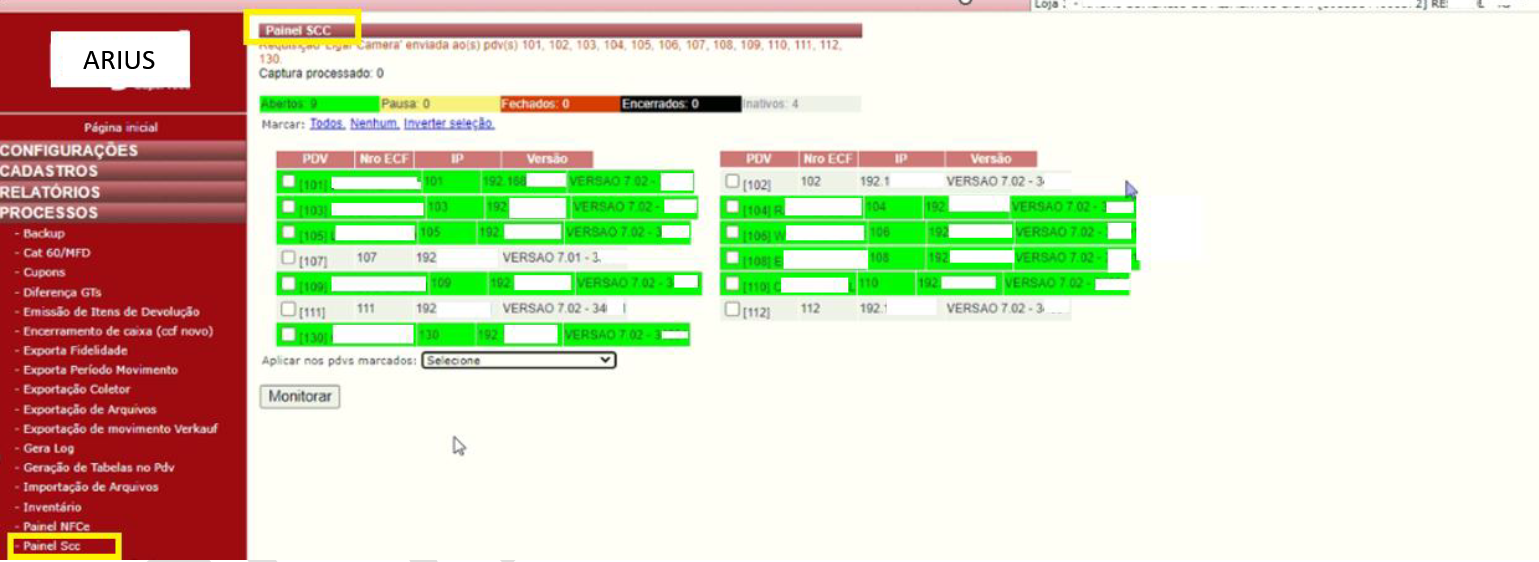Enable the checkbox for PDV 111
The width and height of the screenshot is (1539, 562).
288,309
